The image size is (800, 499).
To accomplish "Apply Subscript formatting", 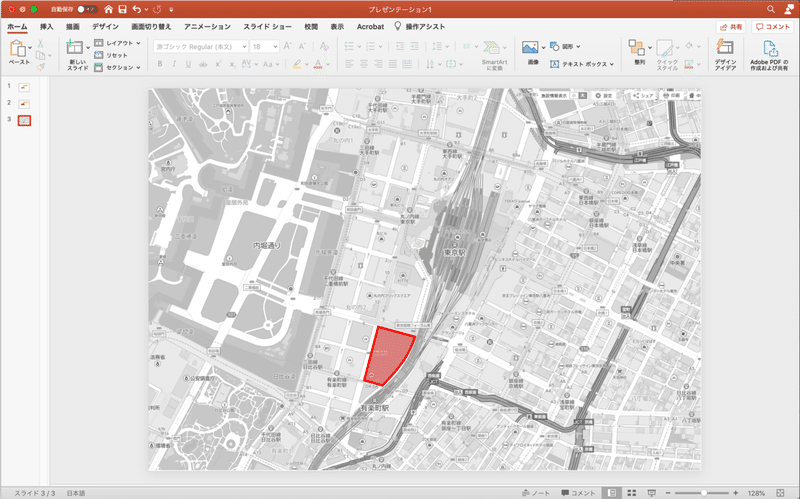I will coord(232,64).
